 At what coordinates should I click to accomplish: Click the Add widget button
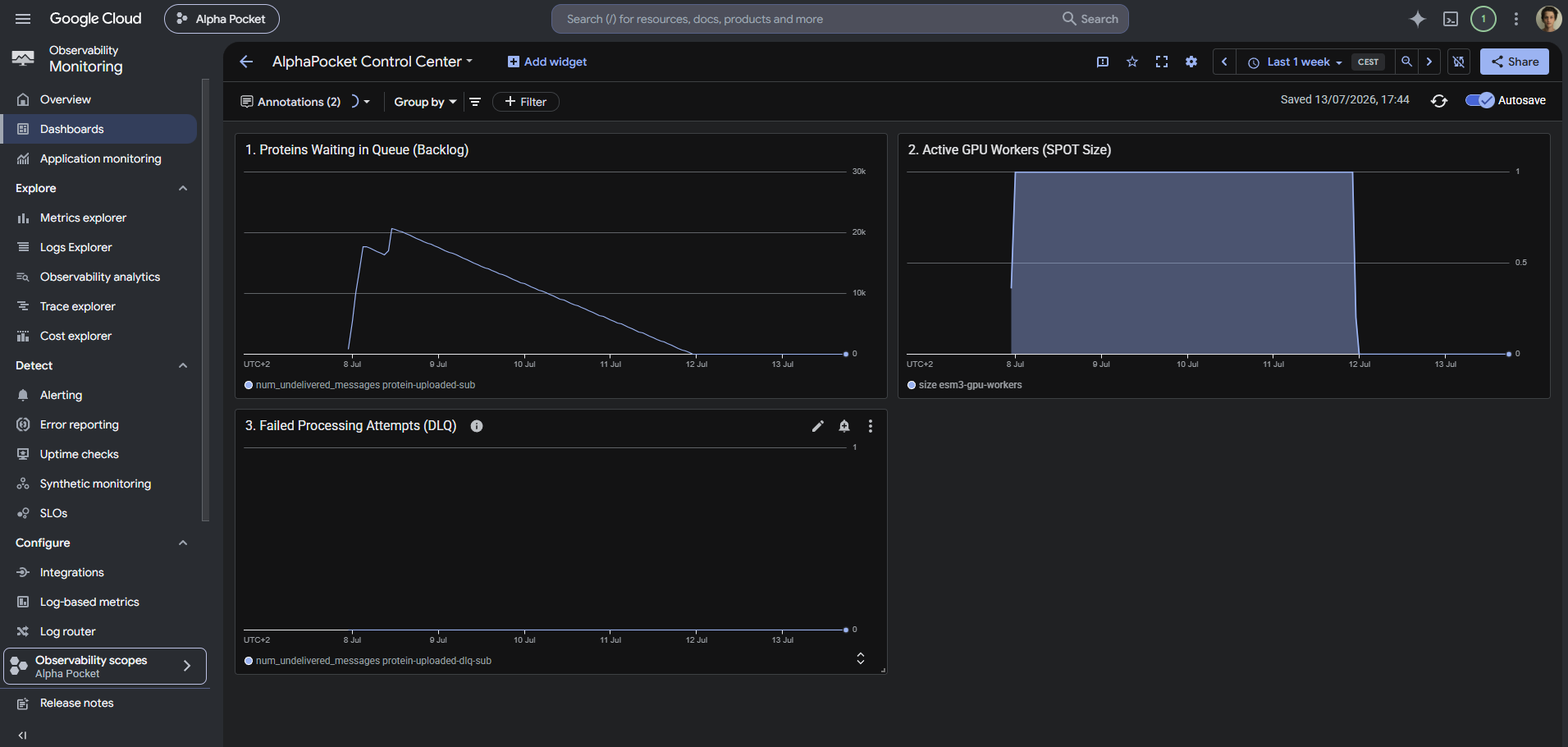tap(547, 62)
